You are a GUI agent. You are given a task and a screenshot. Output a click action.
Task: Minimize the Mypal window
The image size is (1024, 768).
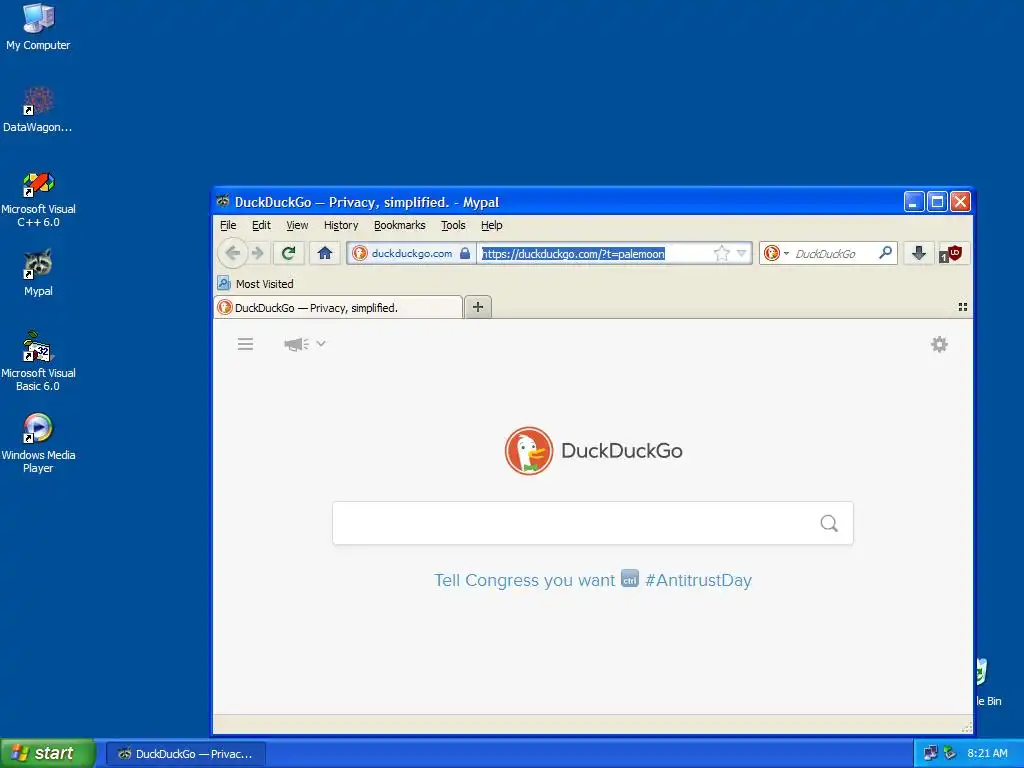click(914, 202)
